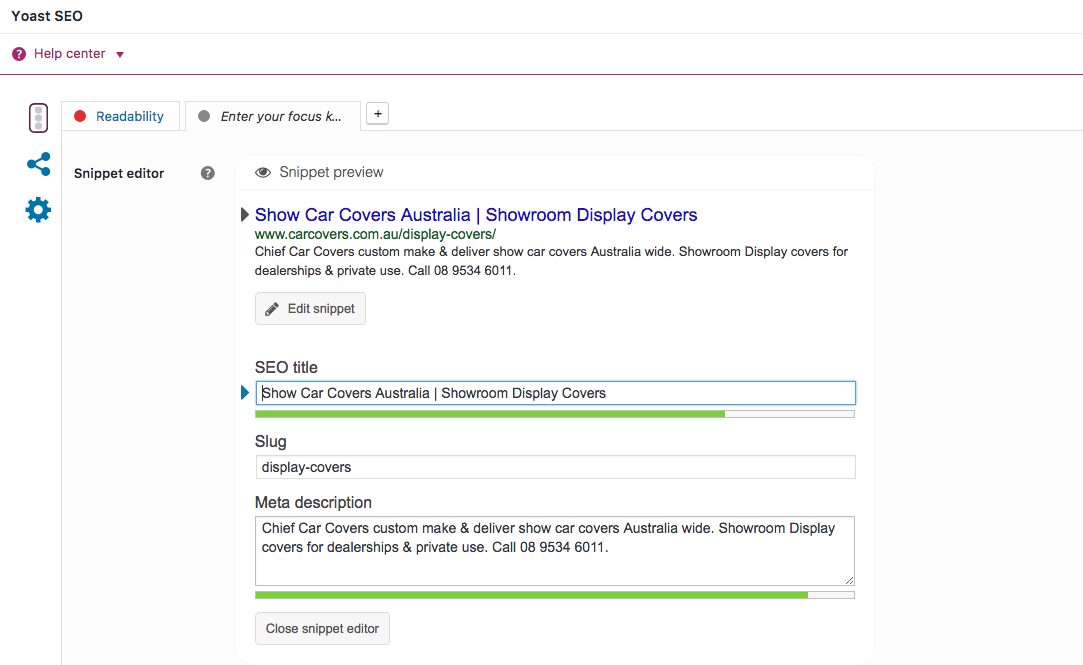Click the Edit snippet button
The height and width of the screenshot is (665, 1083).
click(310, 309)
